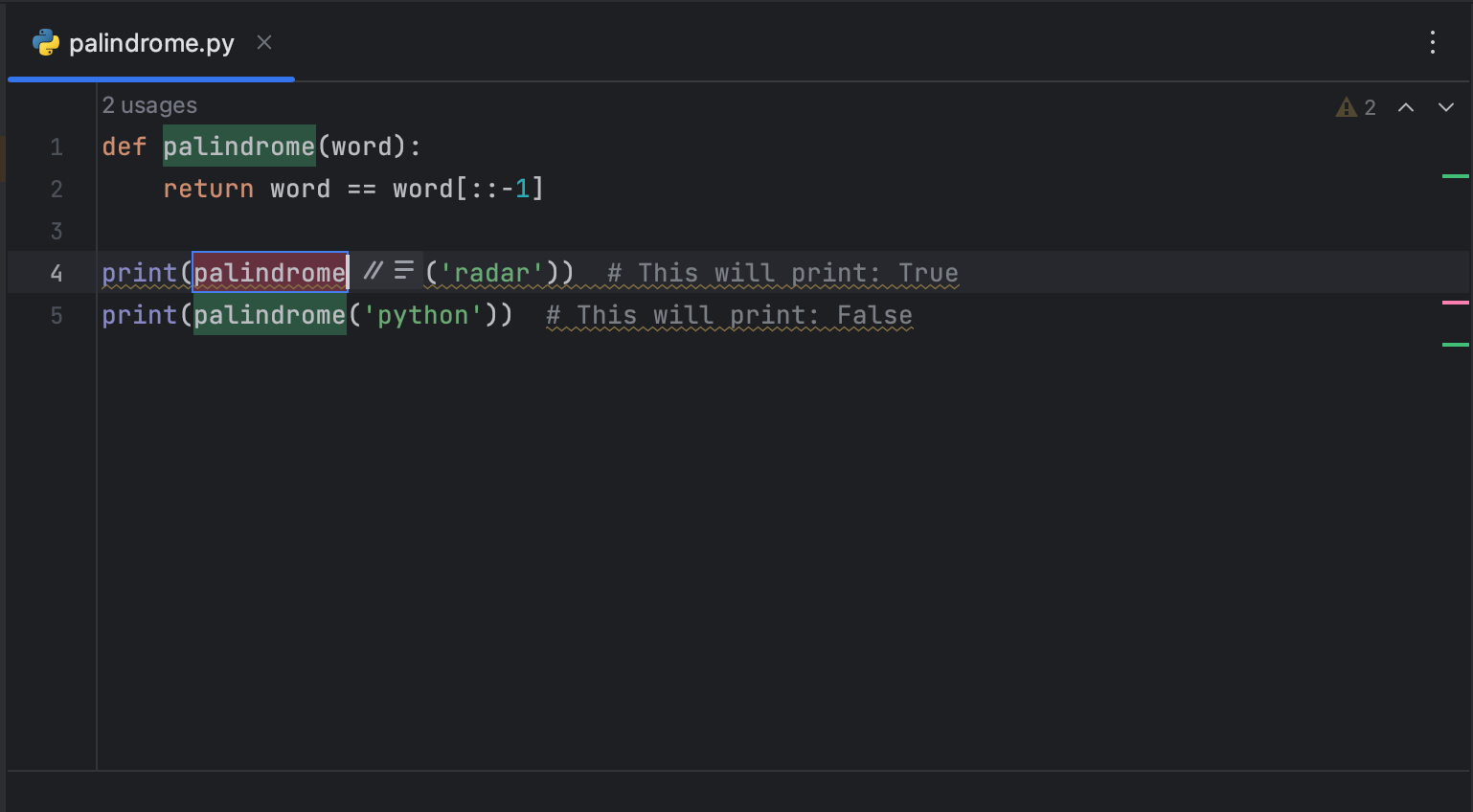Click the pink marker in the error stripe

coord(1455,303)
